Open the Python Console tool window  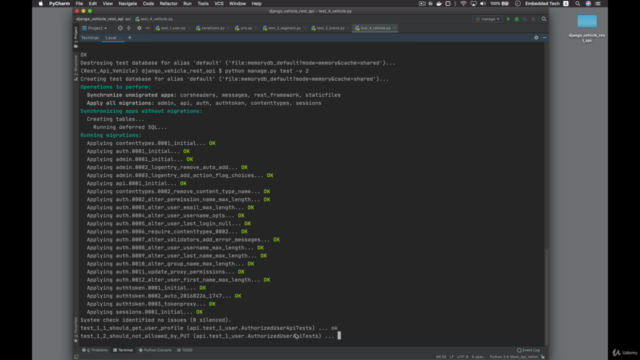click(155, 350)
